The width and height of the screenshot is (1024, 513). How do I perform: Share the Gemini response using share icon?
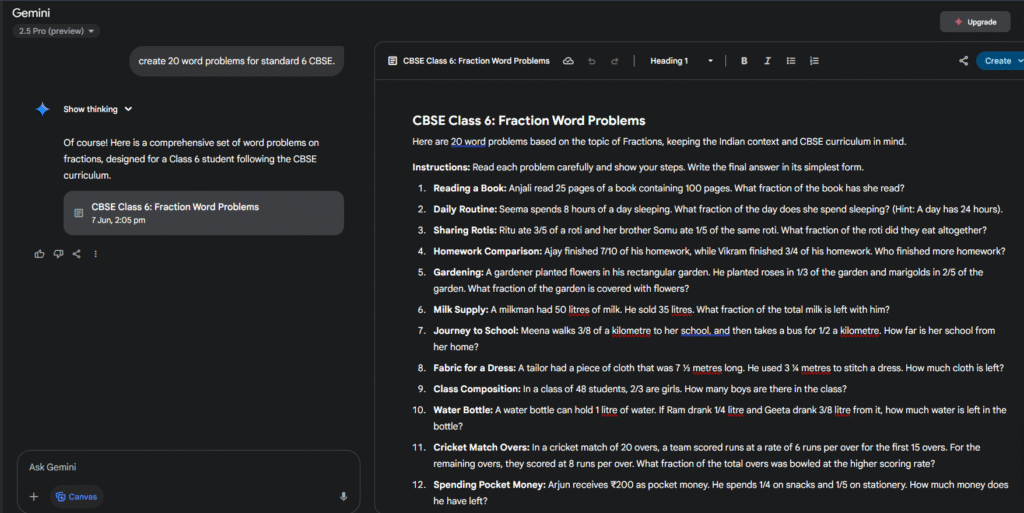[77, 254]
